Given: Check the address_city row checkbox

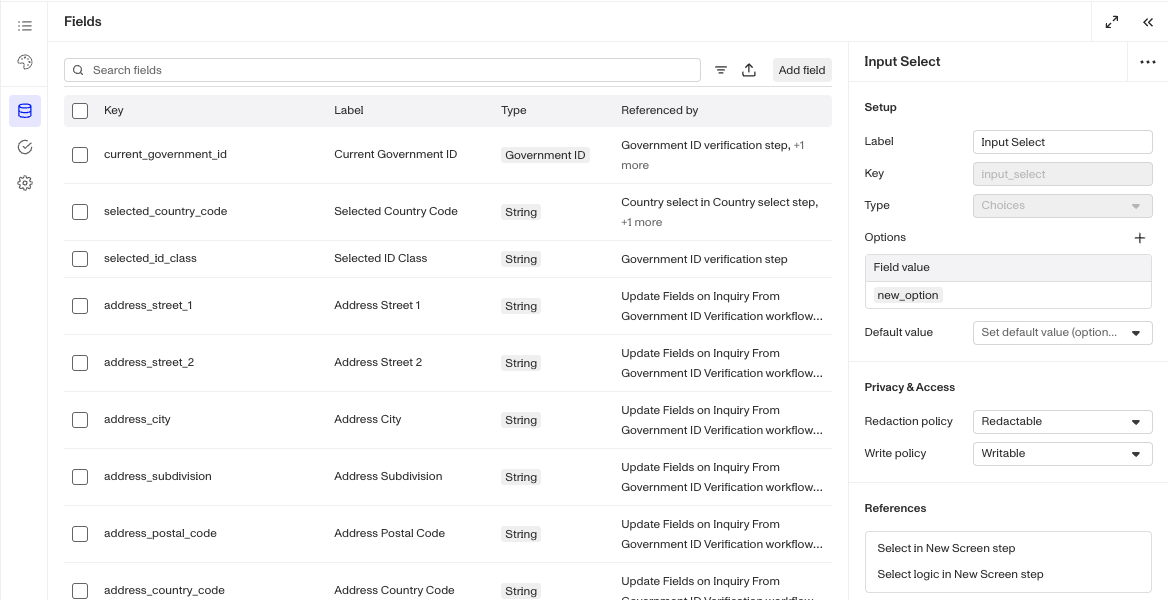Looking at the screenshot, I should tap(80, 420).
